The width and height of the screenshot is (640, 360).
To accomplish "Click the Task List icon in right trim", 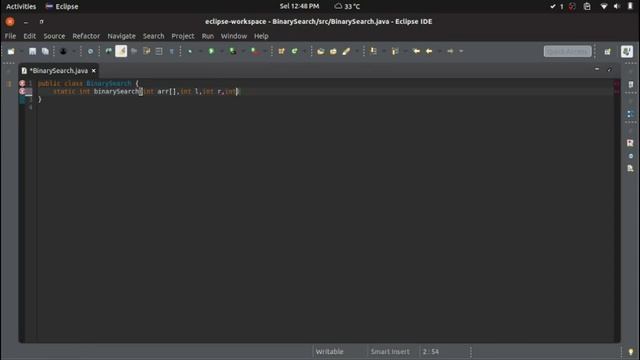I will coord(630,84).
